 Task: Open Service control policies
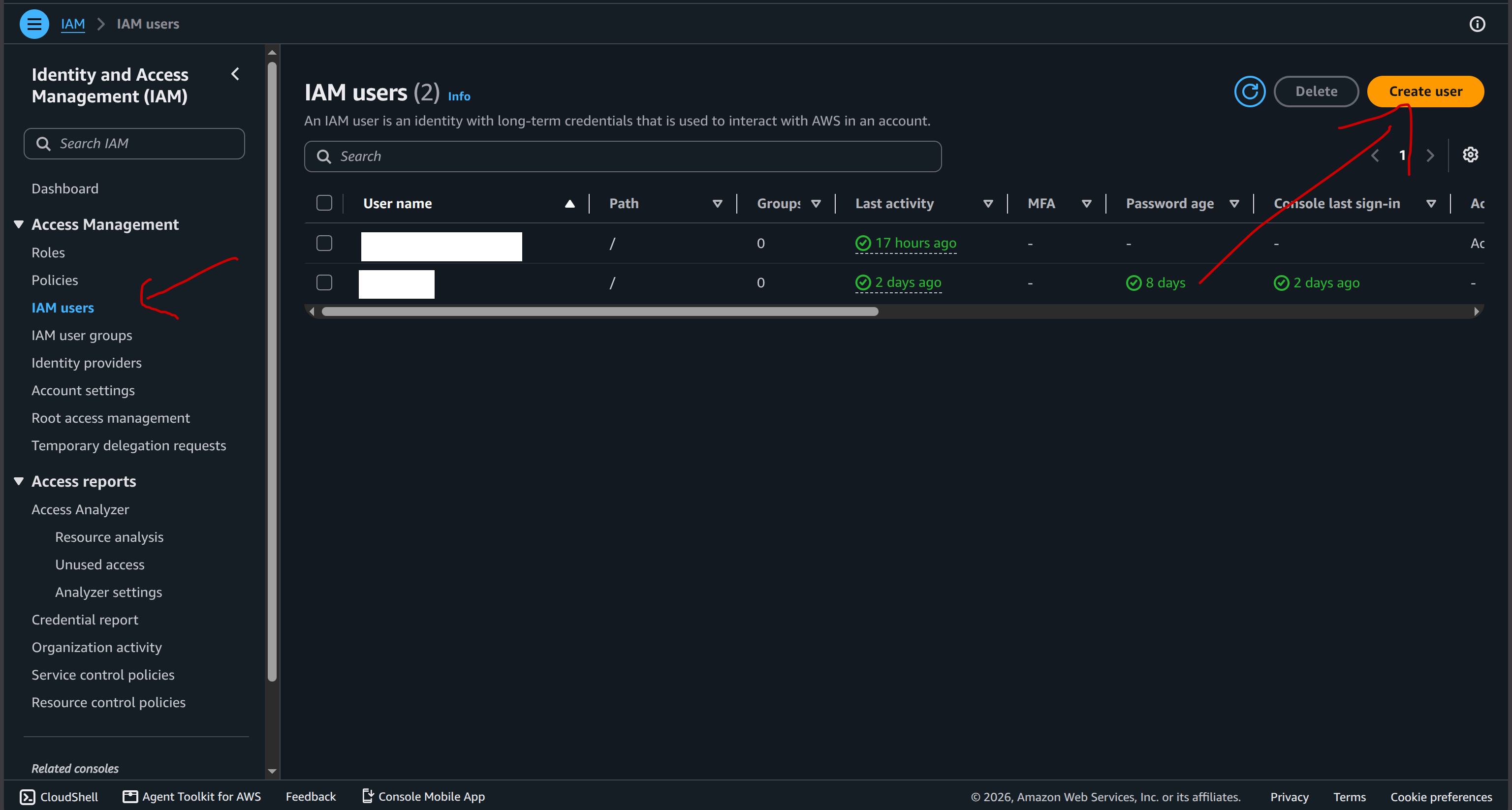103,676
